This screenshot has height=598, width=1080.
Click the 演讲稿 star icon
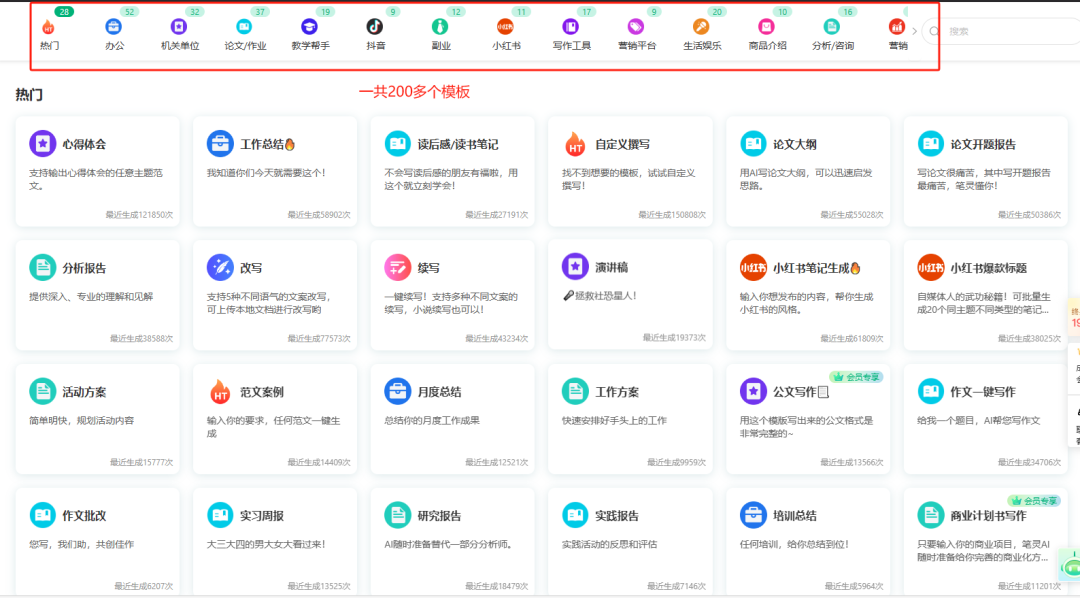click(x=575, y=267)
